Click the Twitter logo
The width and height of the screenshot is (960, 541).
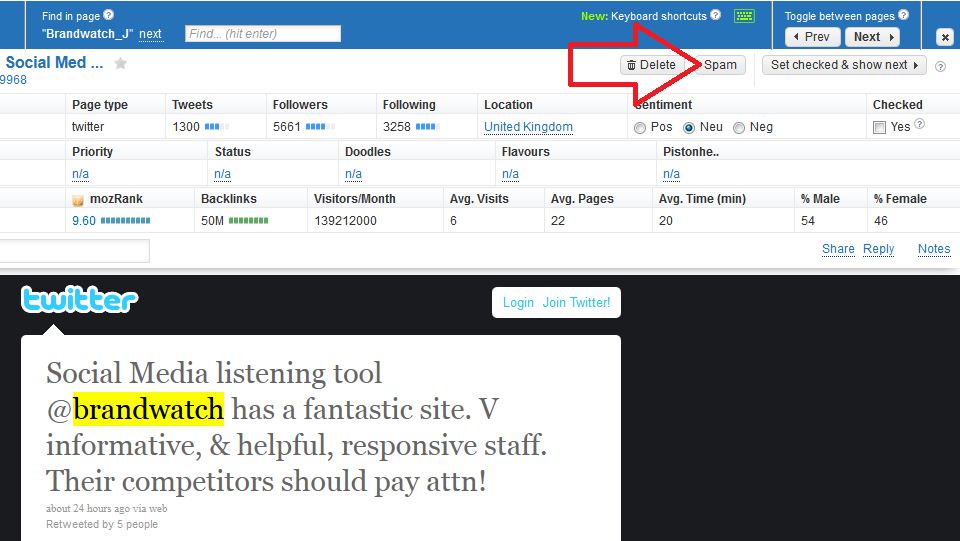pos(80,299)
